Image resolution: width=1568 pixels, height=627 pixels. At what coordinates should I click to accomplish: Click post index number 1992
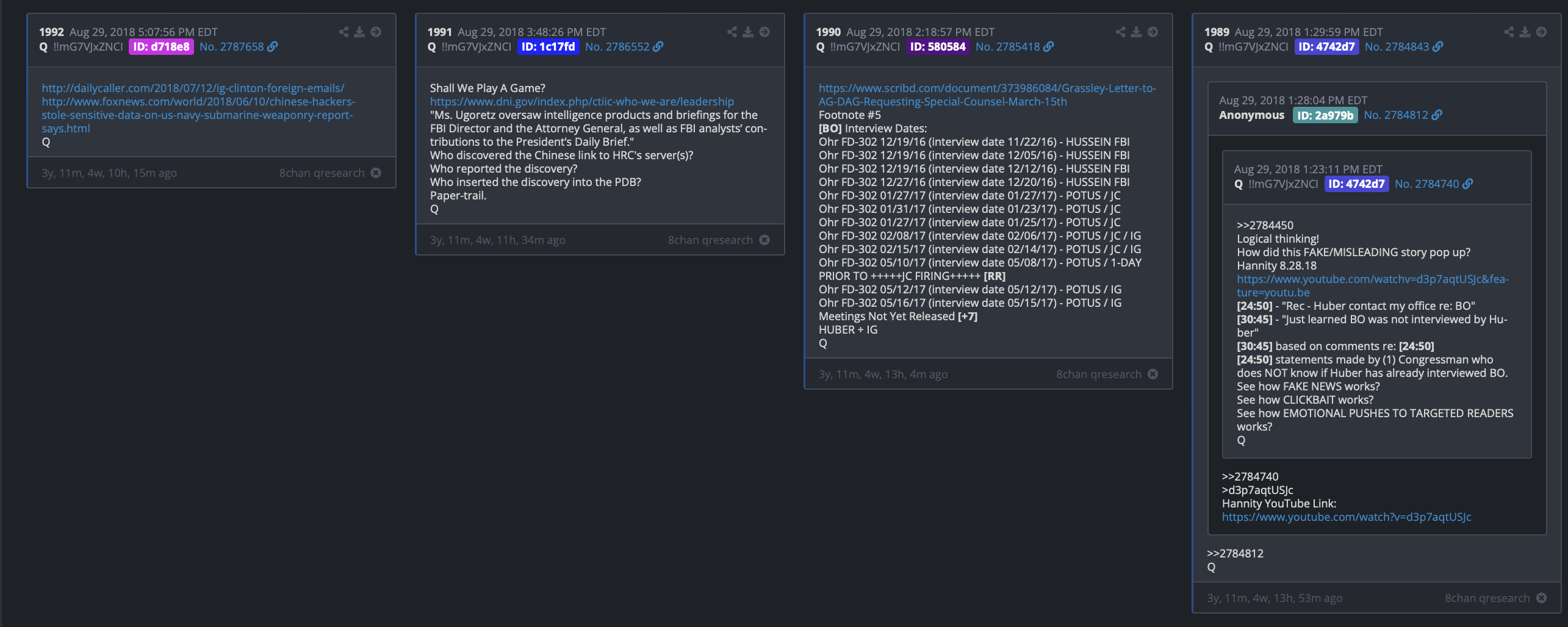point(51,32)
